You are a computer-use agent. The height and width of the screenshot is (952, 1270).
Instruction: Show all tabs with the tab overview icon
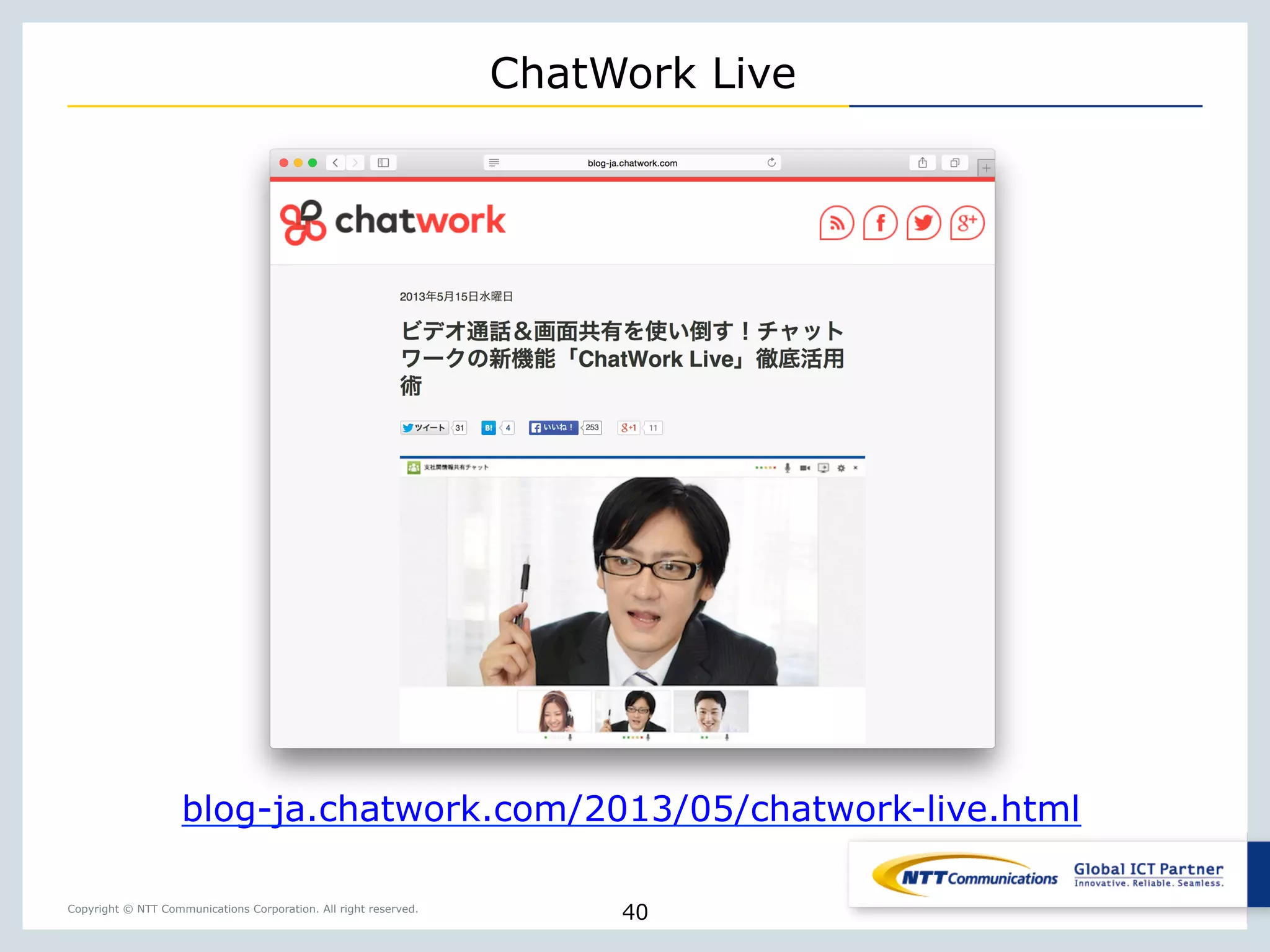click(x=955, y=162)
